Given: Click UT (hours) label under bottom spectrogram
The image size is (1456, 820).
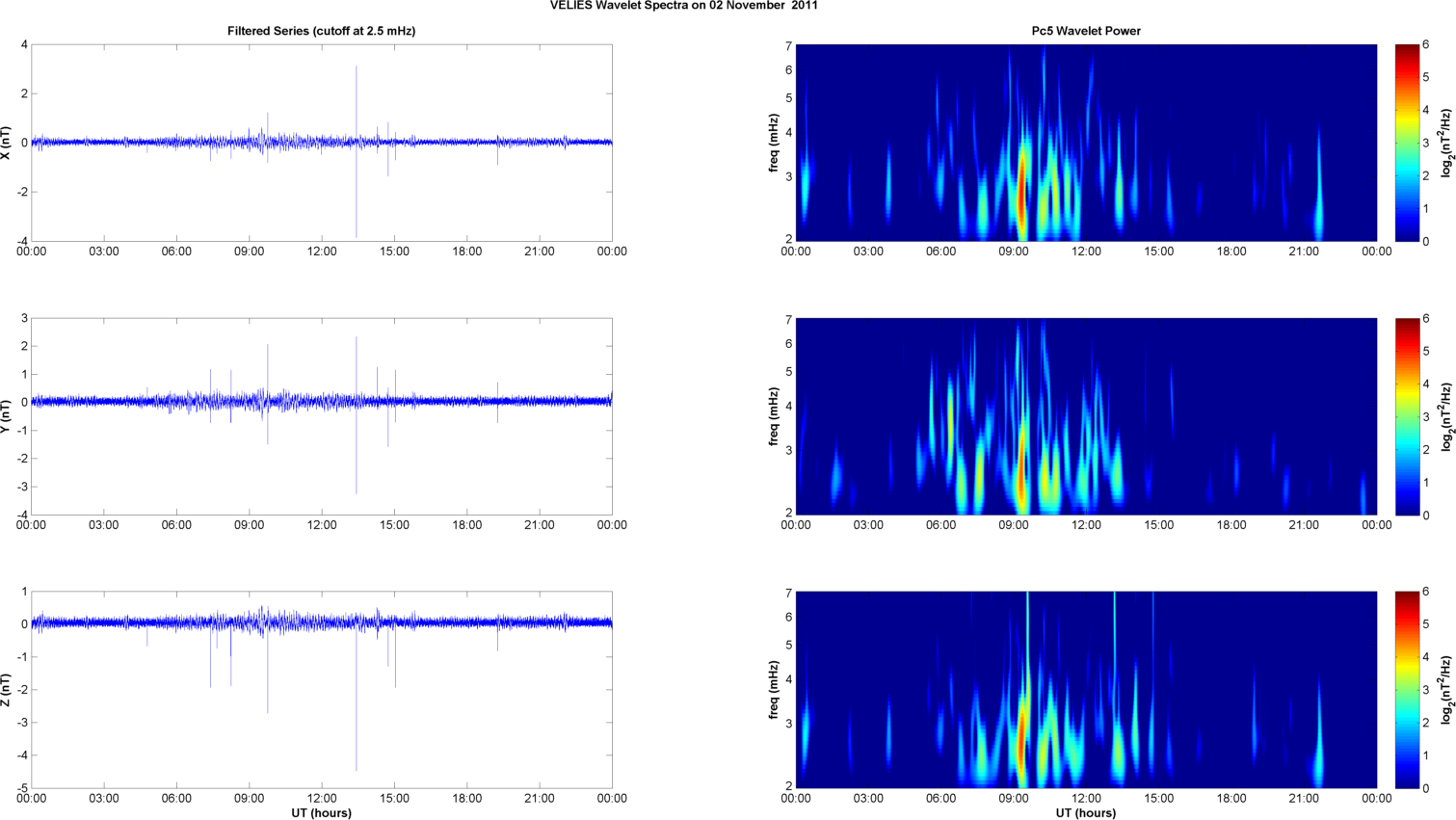Looking at the screenshot, I should pos(1085,812).
